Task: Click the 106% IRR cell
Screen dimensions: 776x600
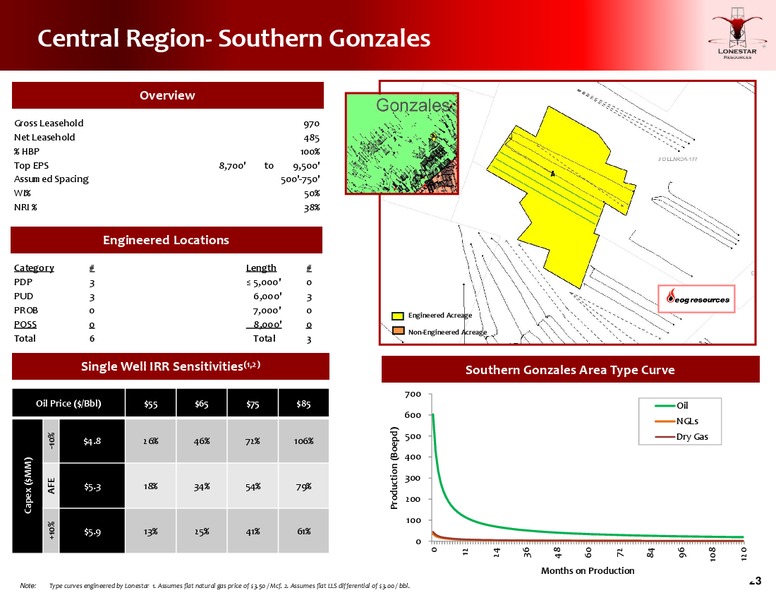Action: click(304, 441)
